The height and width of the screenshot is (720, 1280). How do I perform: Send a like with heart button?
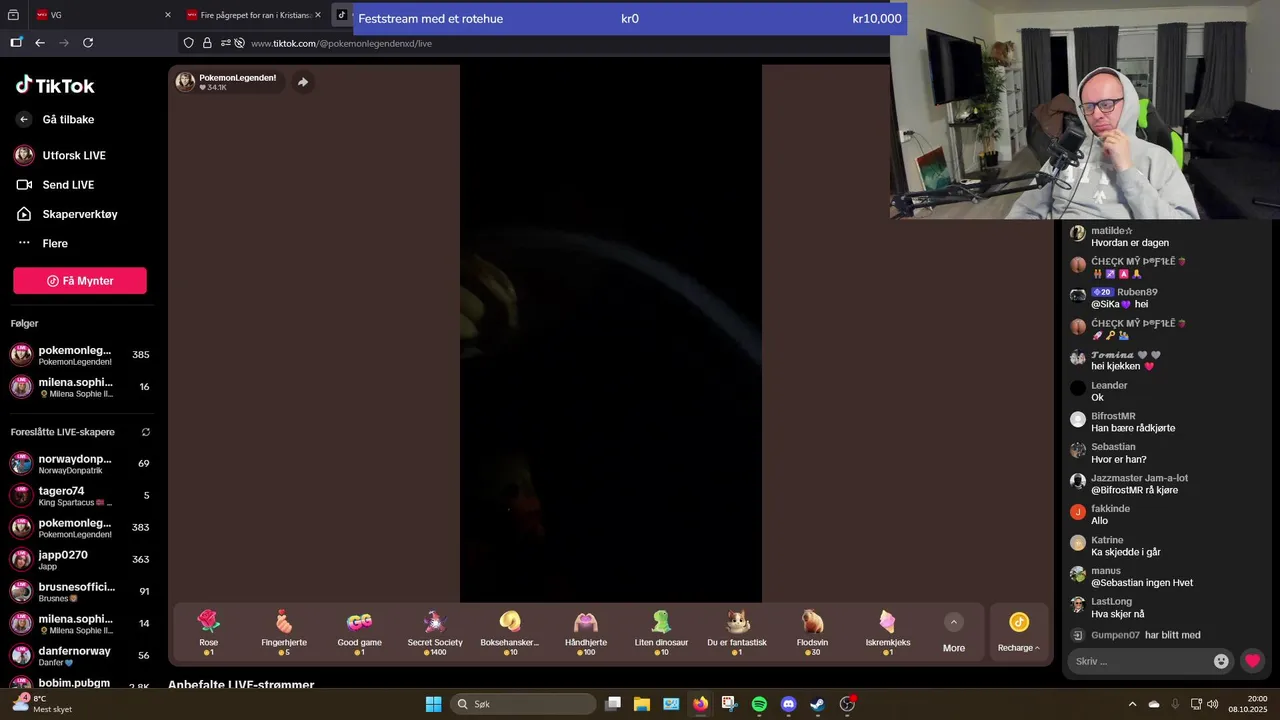click(x=1252, y=661)
